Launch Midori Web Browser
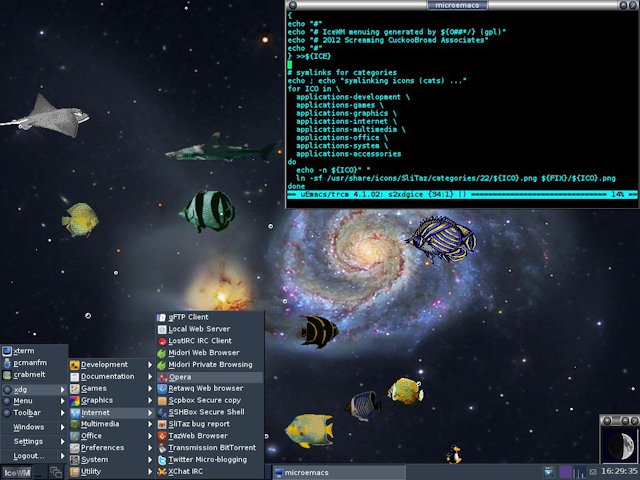The image size is (640, 480). (210, 353)
